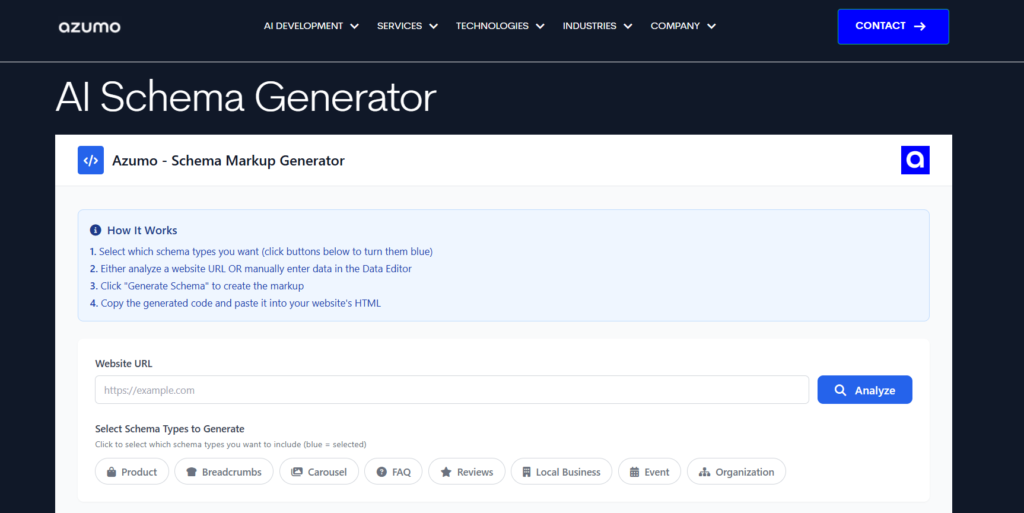
Task: Toggle the Event schema type
Action: tap(650, 471)
